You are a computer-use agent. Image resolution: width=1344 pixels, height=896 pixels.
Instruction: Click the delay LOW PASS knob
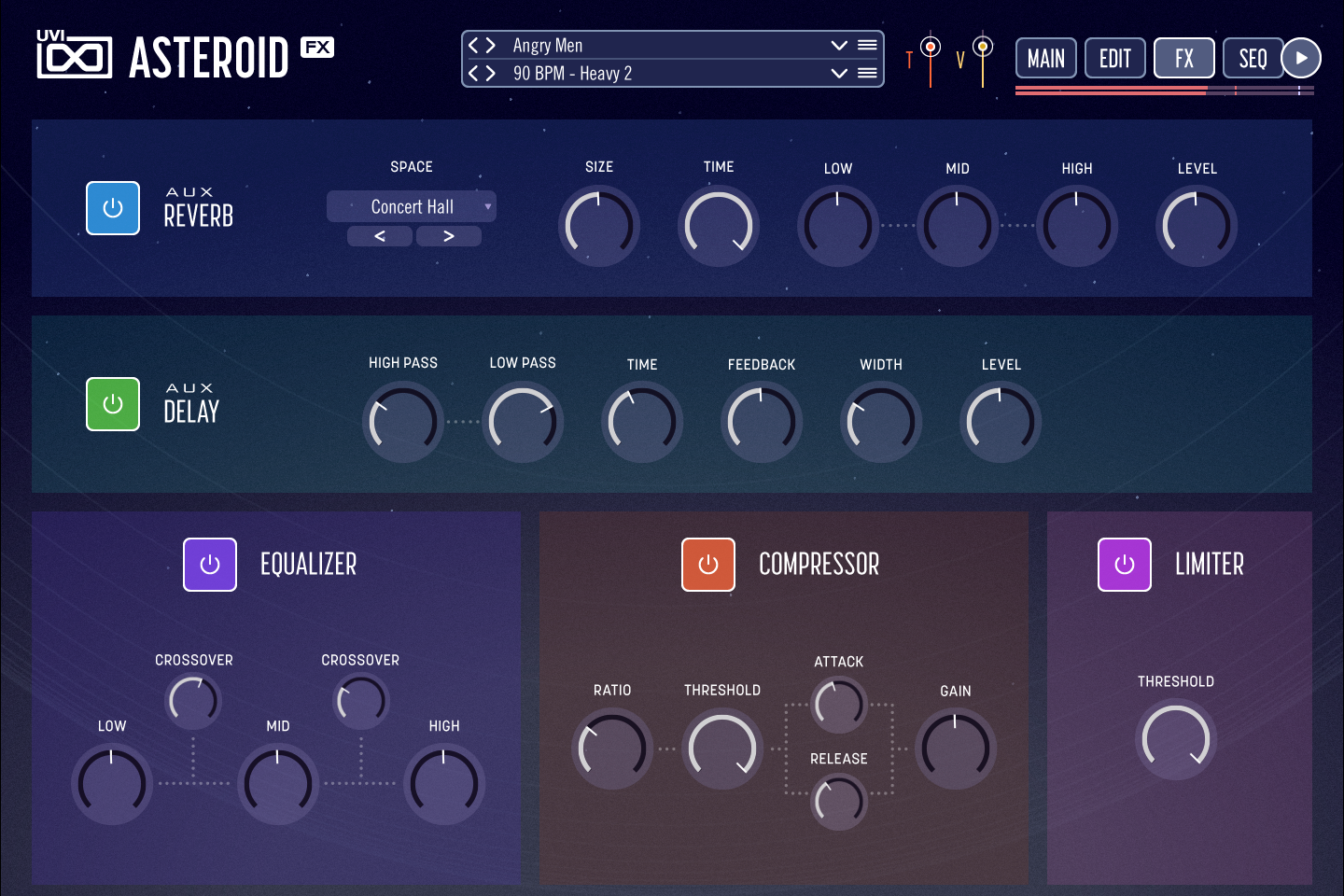(x=523, y=422)
